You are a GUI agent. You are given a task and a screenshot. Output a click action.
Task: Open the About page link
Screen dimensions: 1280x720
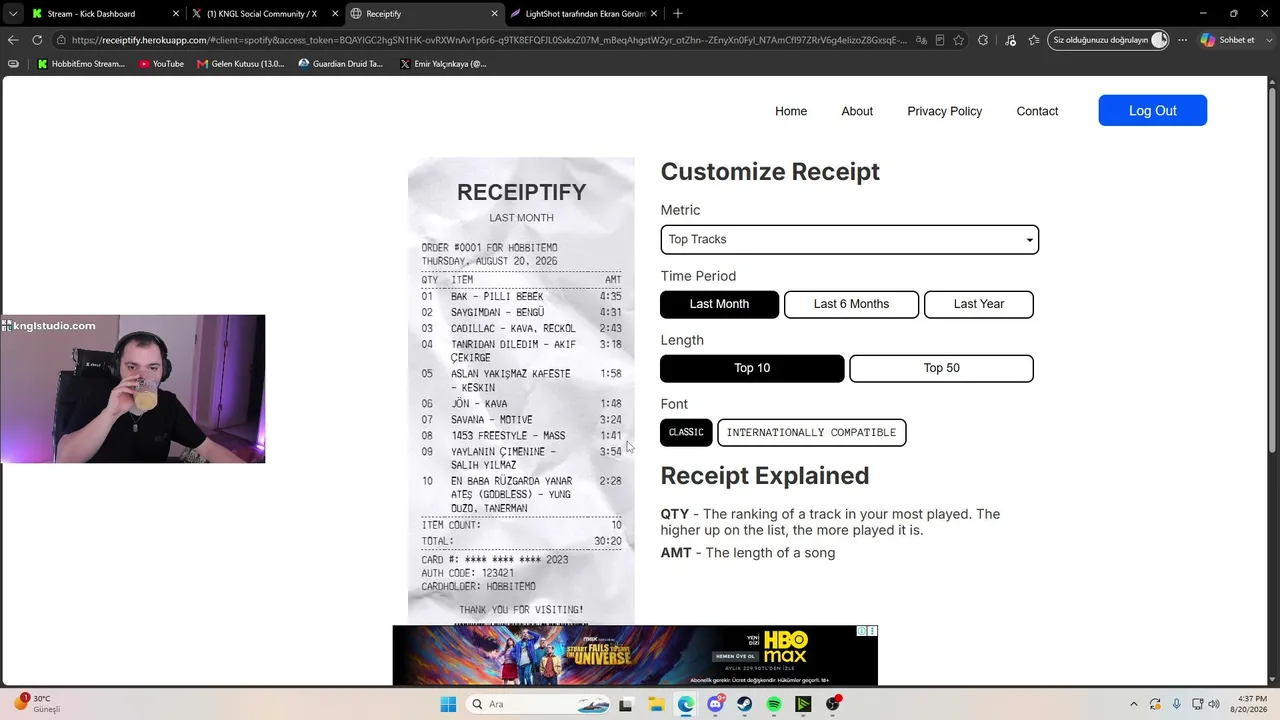pos(857,111)
